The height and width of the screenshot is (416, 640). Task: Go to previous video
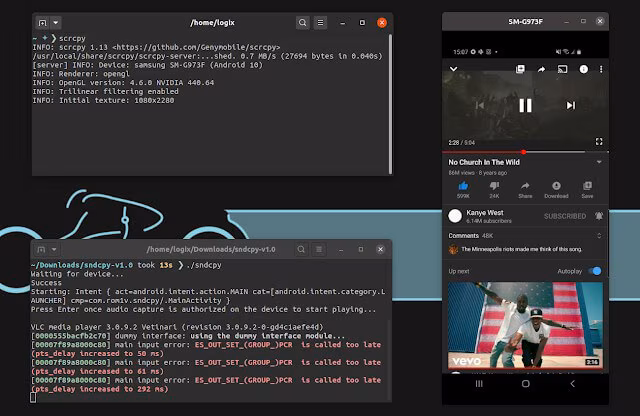point(480,106)
